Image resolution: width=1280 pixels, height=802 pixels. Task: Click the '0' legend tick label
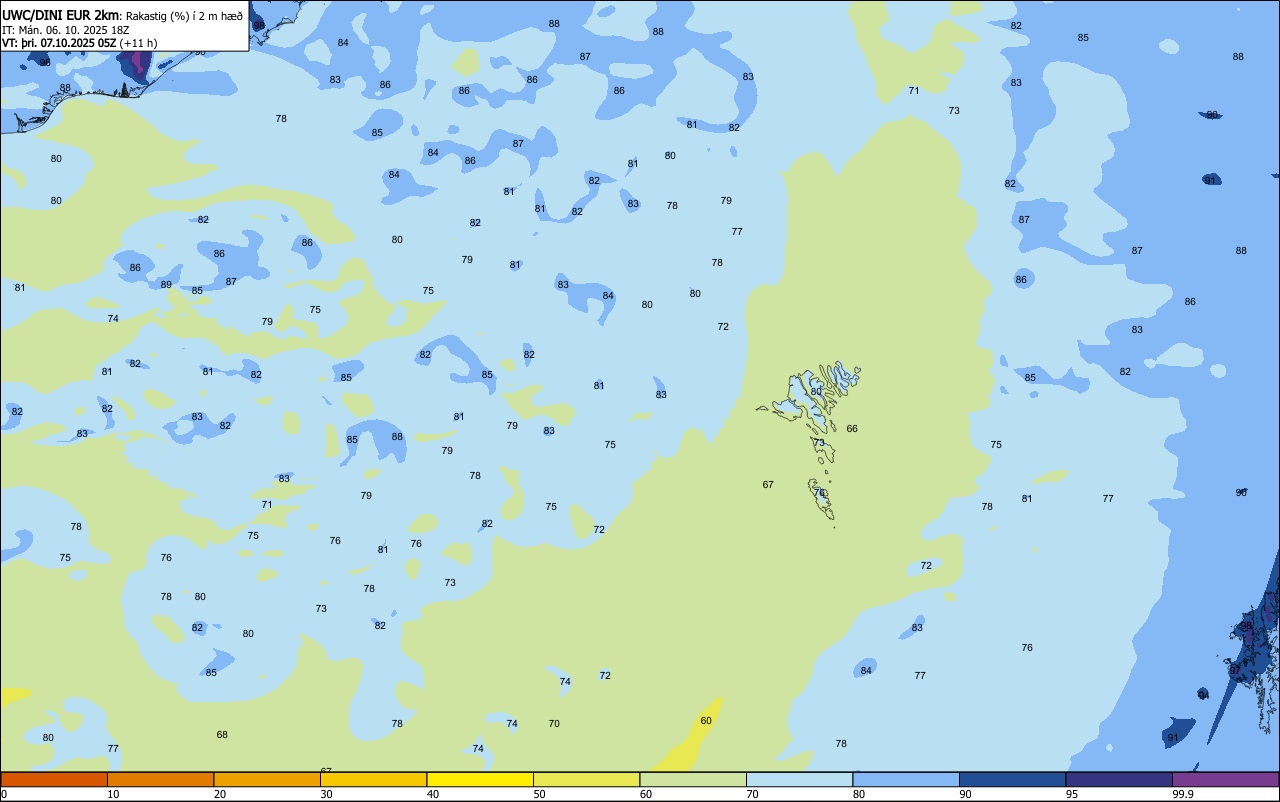(4, 794)
